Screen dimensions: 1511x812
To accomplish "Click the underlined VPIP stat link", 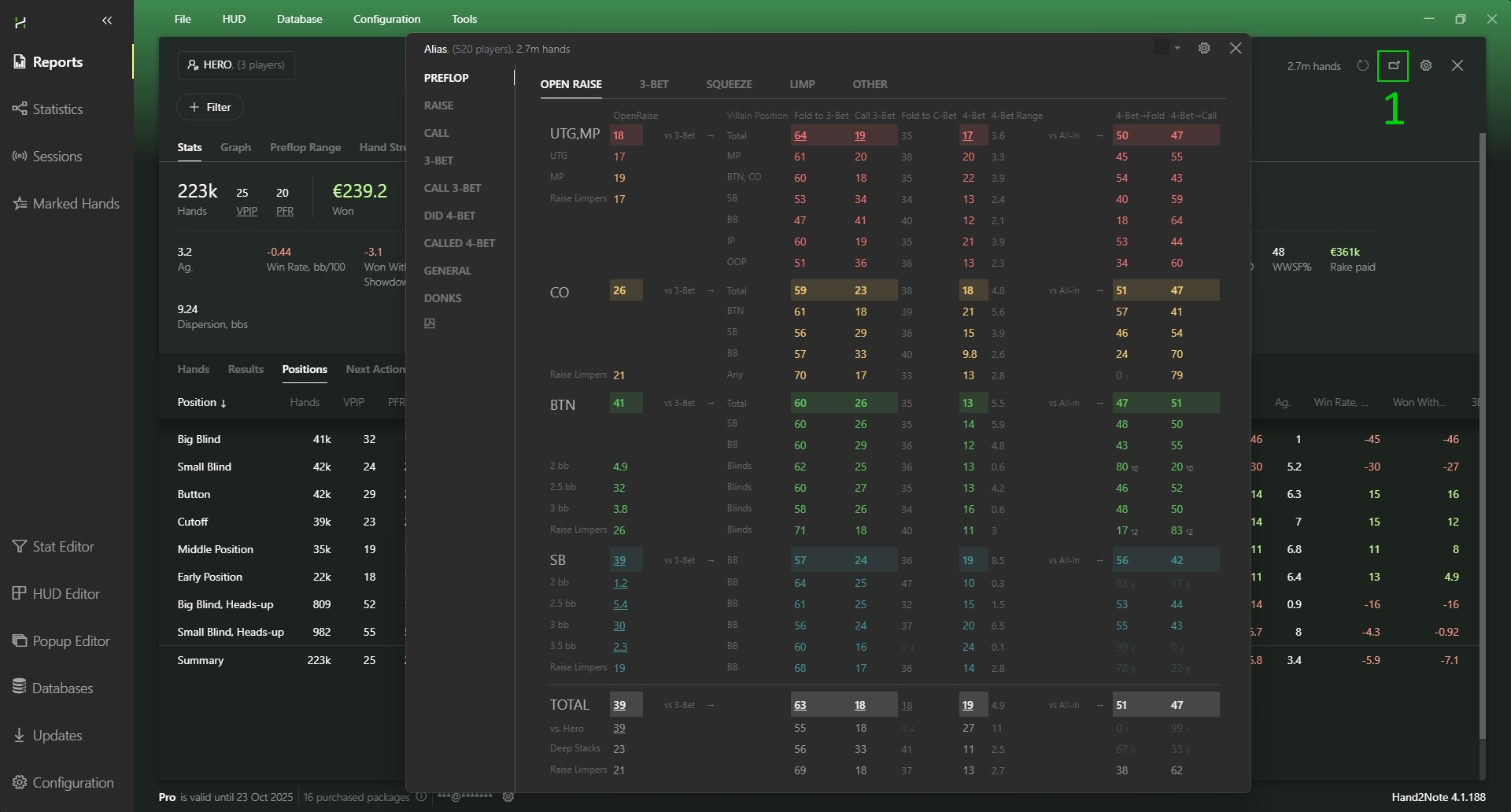I will 246,211.
